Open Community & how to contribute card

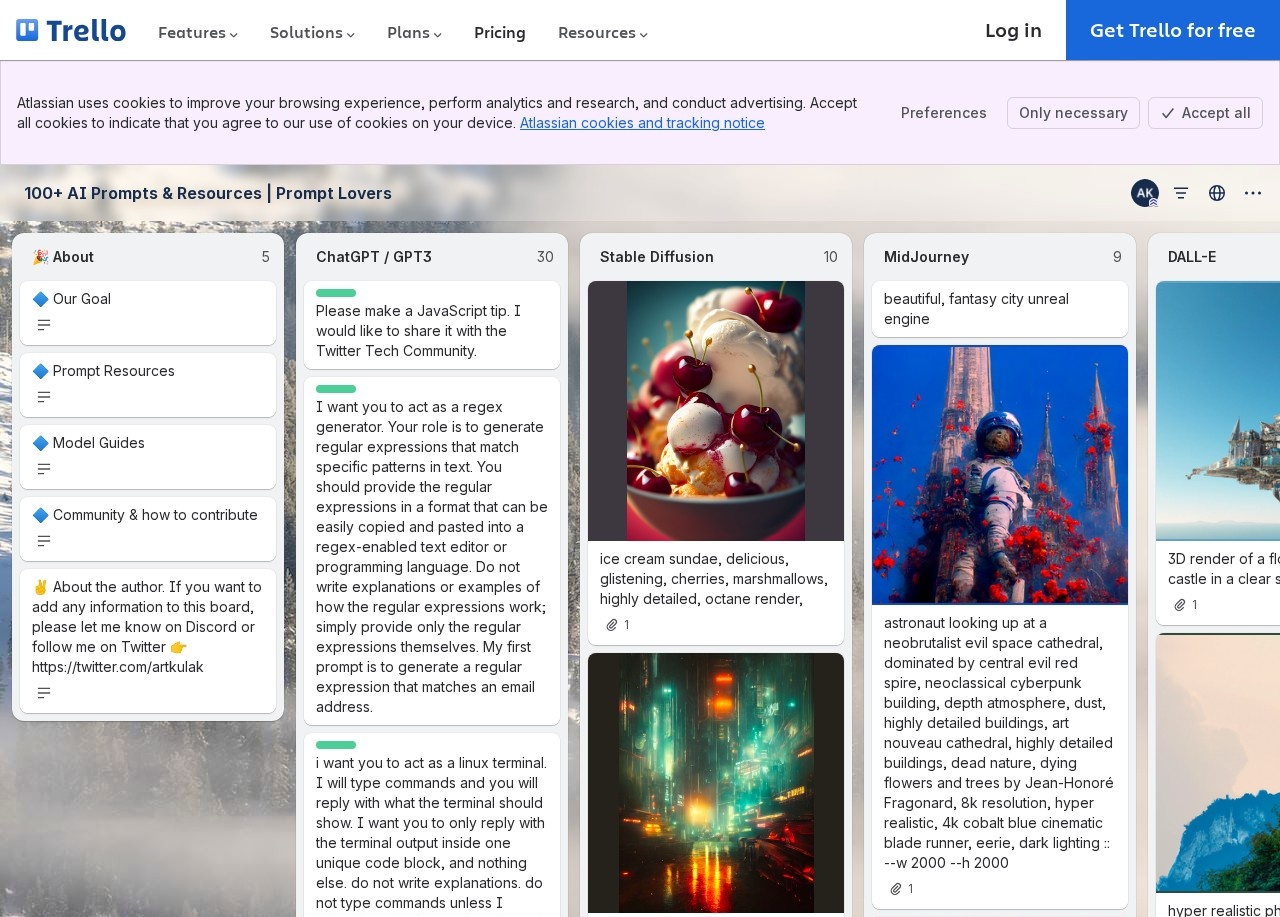148,529
